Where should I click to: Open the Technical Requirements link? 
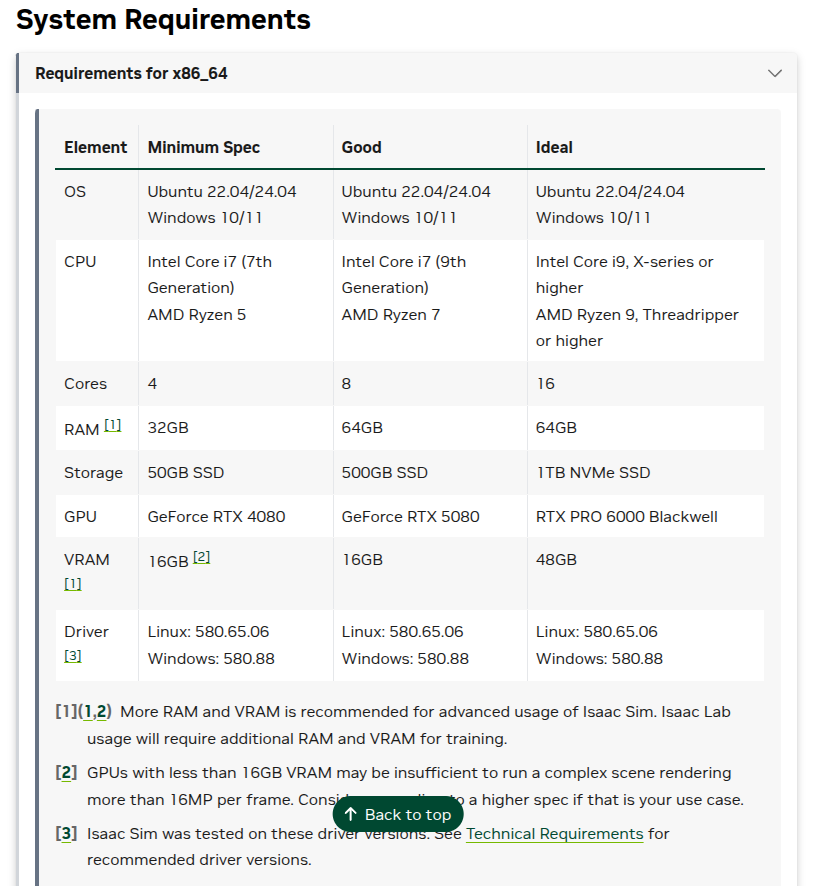(554, 834)
